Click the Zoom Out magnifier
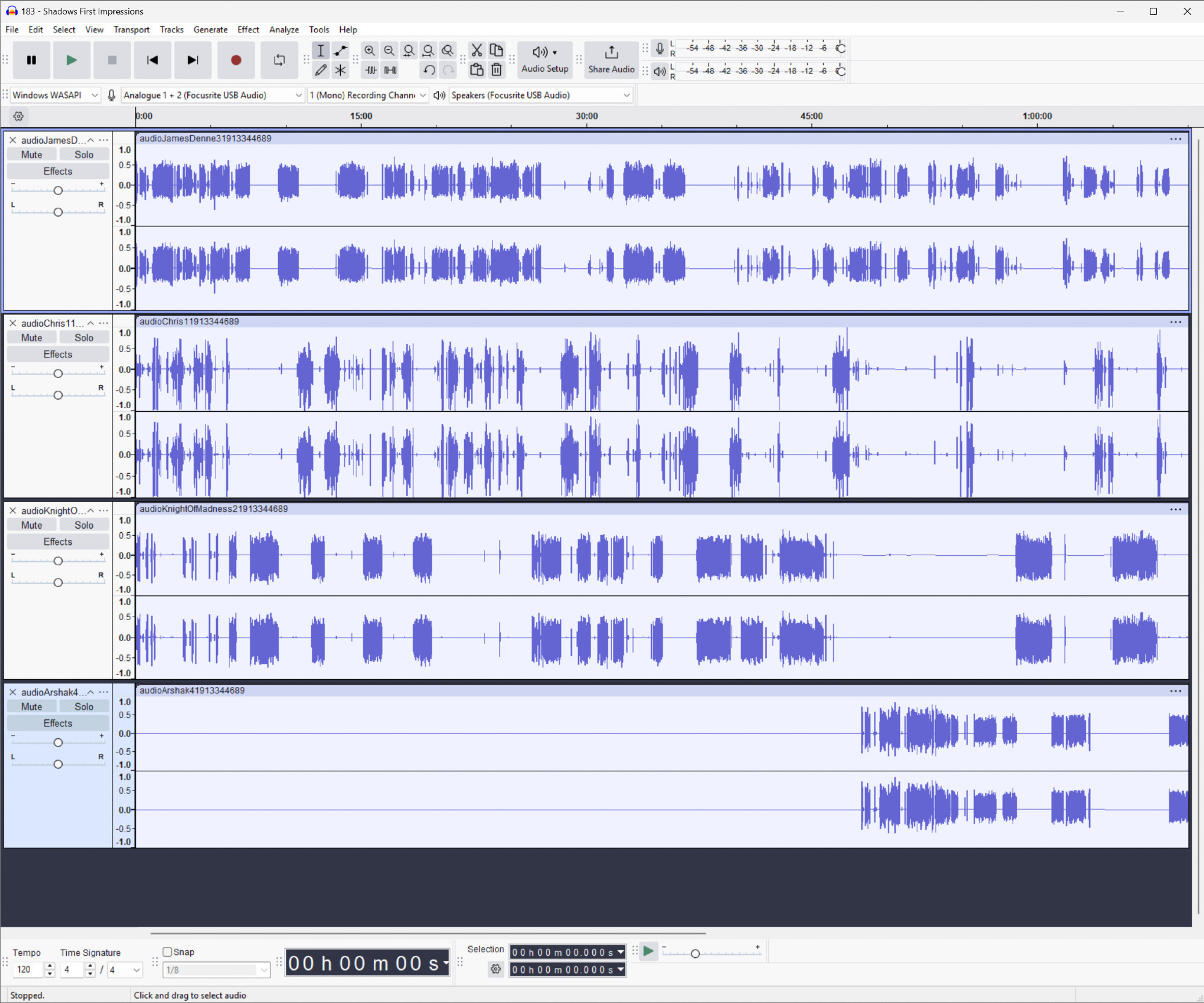1204x1003 pixels. point(389,51)
